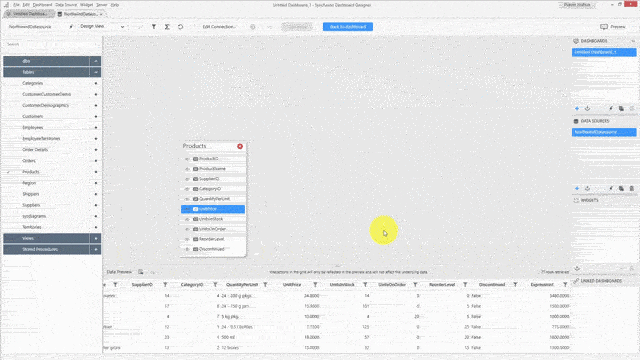This screenshot has height=360, width=640.
Task: Filter the UnitsOnOrder column in the preview grid
Action: (415, 284)
